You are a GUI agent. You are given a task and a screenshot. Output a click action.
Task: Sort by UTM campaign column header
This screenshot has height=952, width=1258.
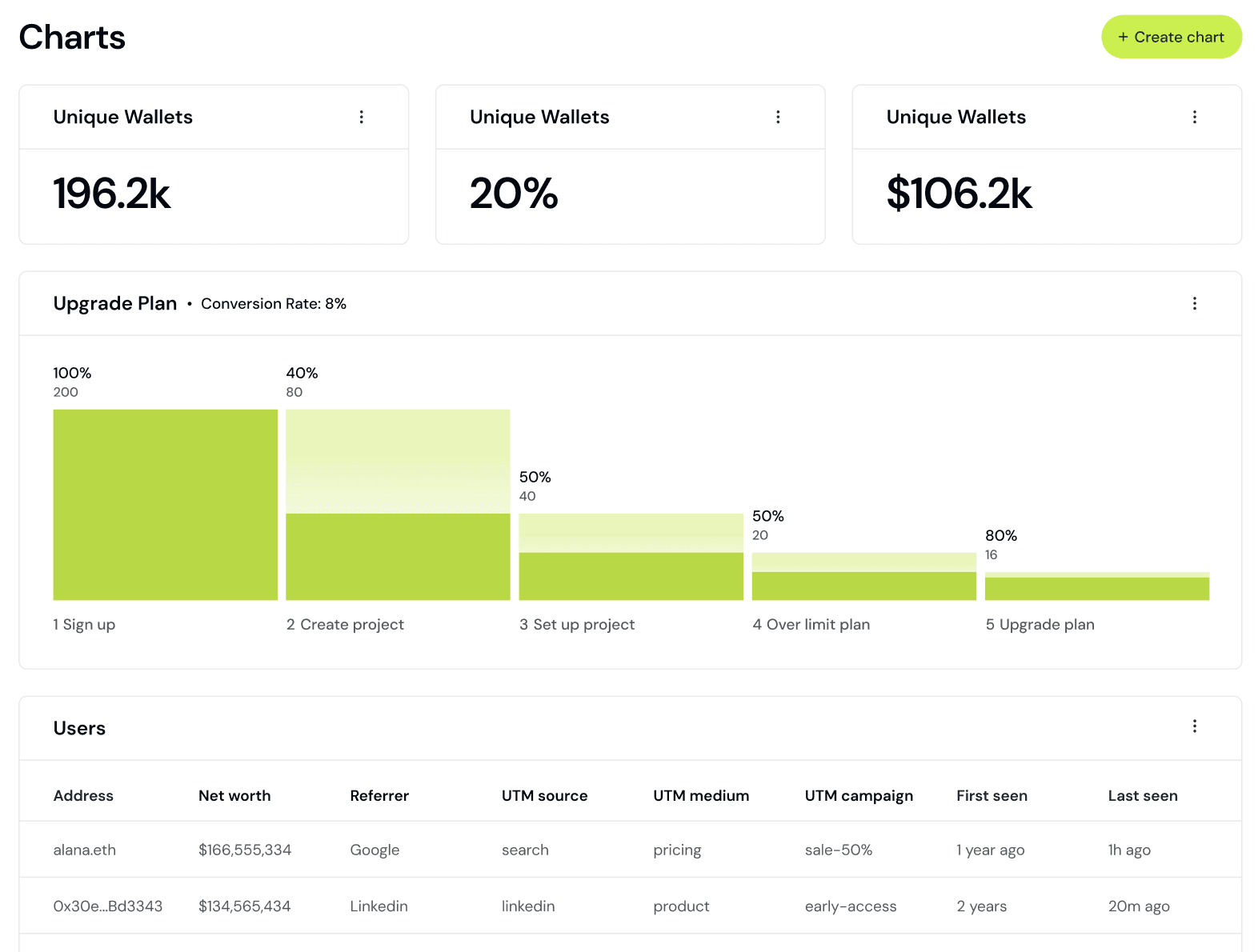tap(859, 796)
